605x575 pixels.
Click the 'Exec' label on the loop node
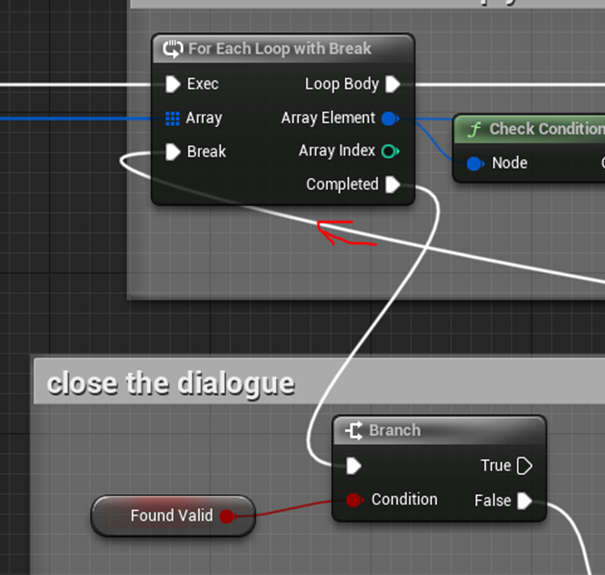pos(203,84)
